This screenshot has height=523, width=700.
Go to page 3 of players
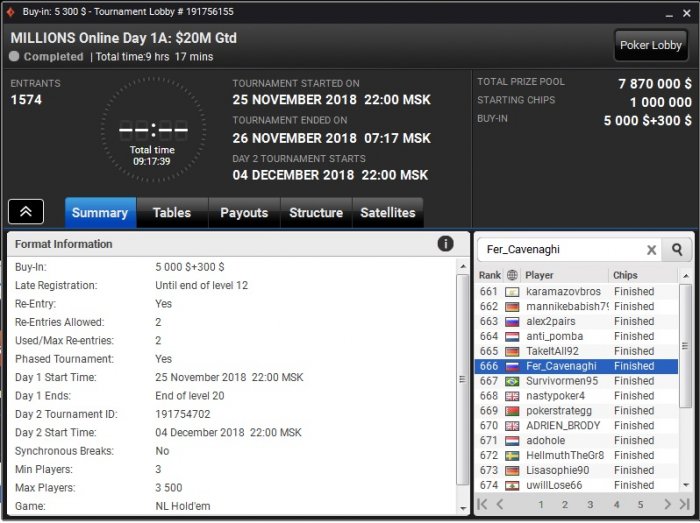point(590,505)
